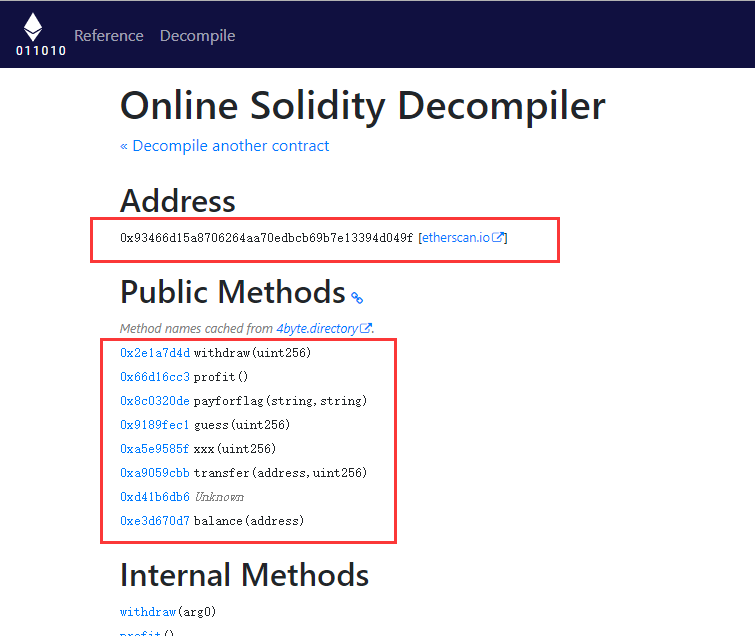Click "Decompile another contract" link
The width and height of the screenshot is (755, 636).
click(224, 146)
